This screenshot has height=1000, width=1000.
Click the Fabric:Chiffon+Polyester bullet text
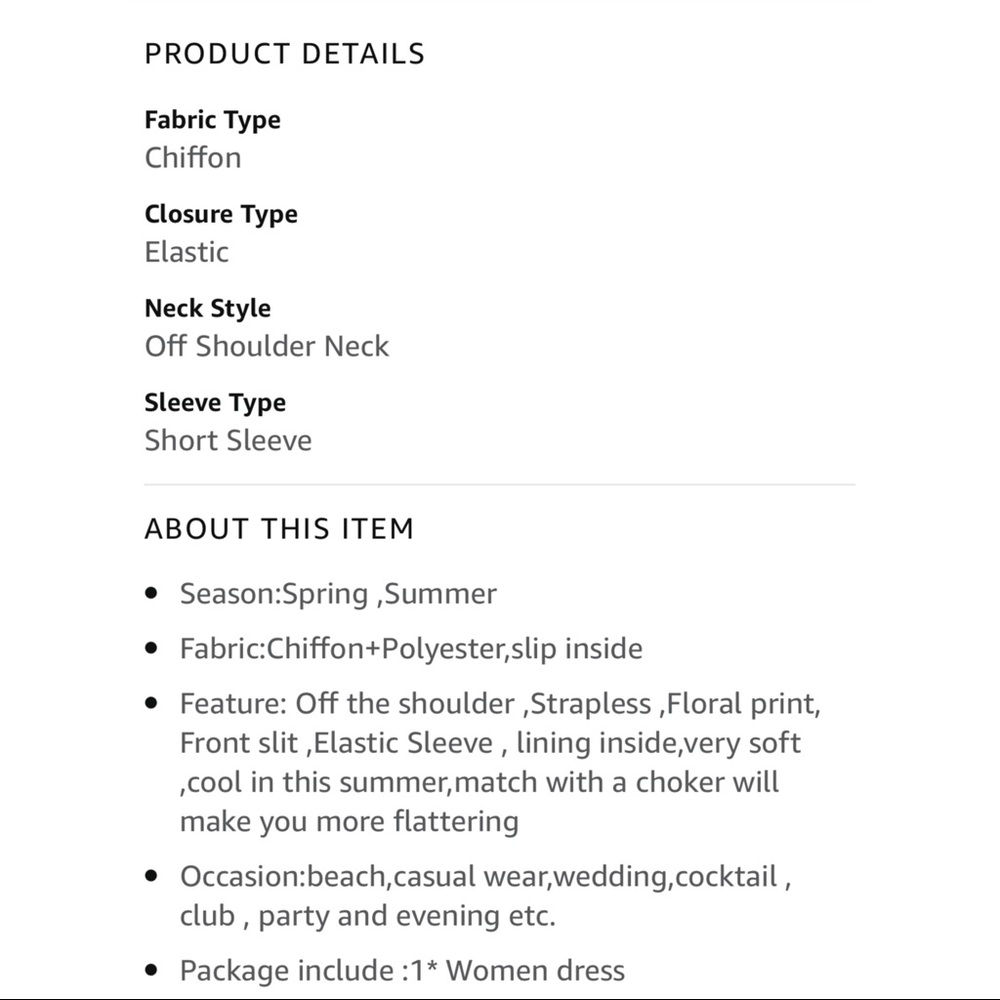(x=411, y=649)
